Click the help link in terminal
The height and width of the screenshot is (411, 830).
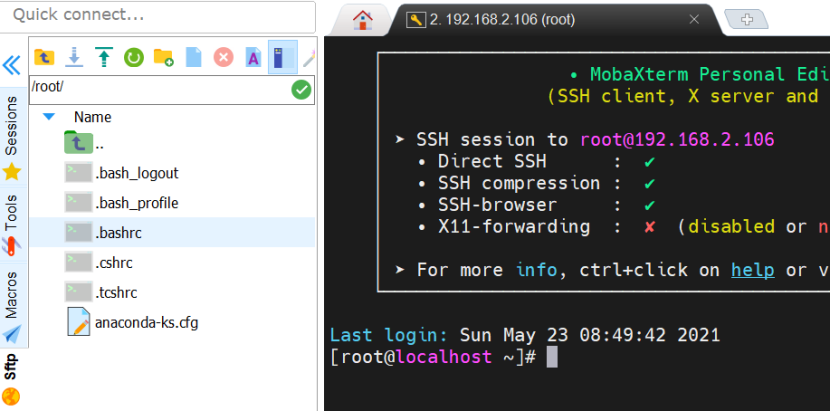tap(753, 270)
